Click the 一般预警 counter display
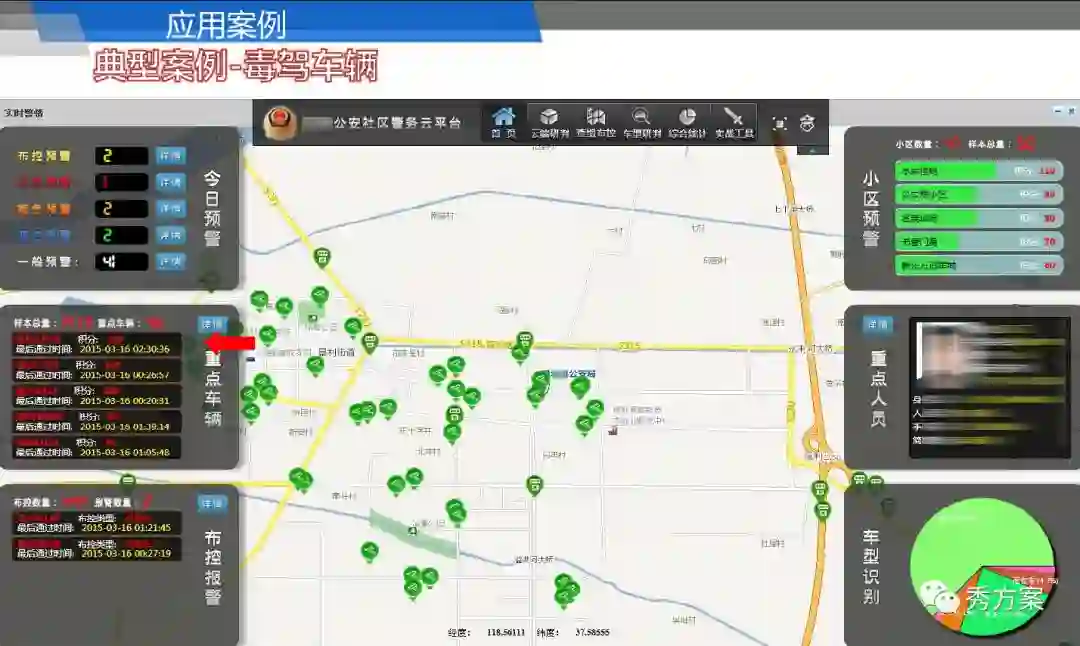Screen dimensions: 1080x646 [x=121, y=262]
